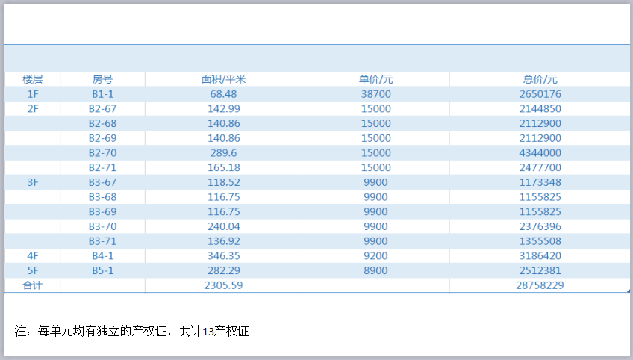
Task: Click the 2112900 total in row B2-69
Action: pyautogui.click(x=540, y=138)
